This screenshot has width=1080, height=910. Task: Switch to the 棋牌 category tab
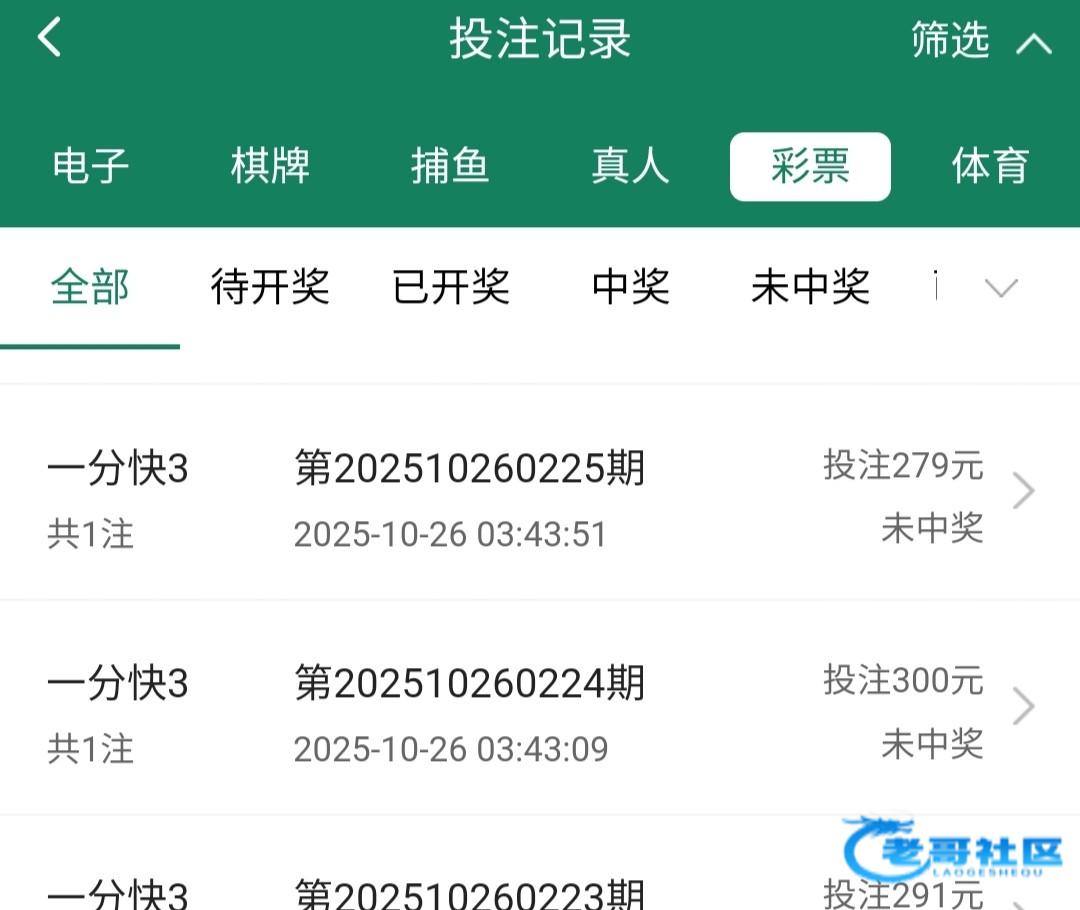coord(270,166)
